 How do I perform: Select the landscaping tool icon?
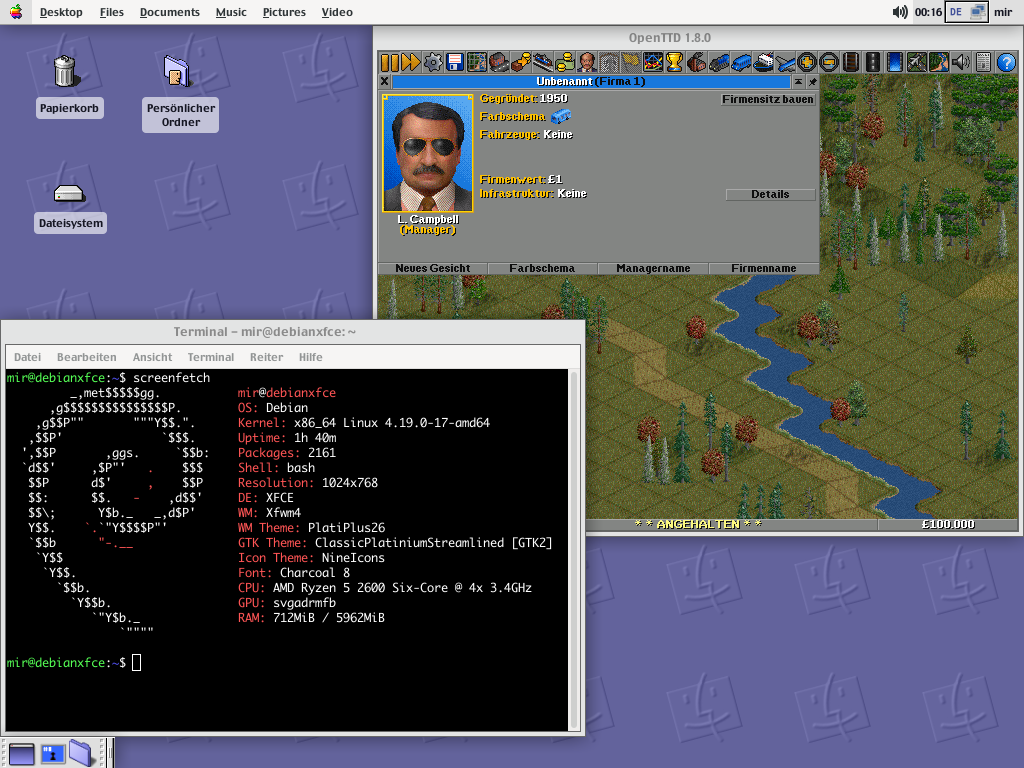point(939,63)
